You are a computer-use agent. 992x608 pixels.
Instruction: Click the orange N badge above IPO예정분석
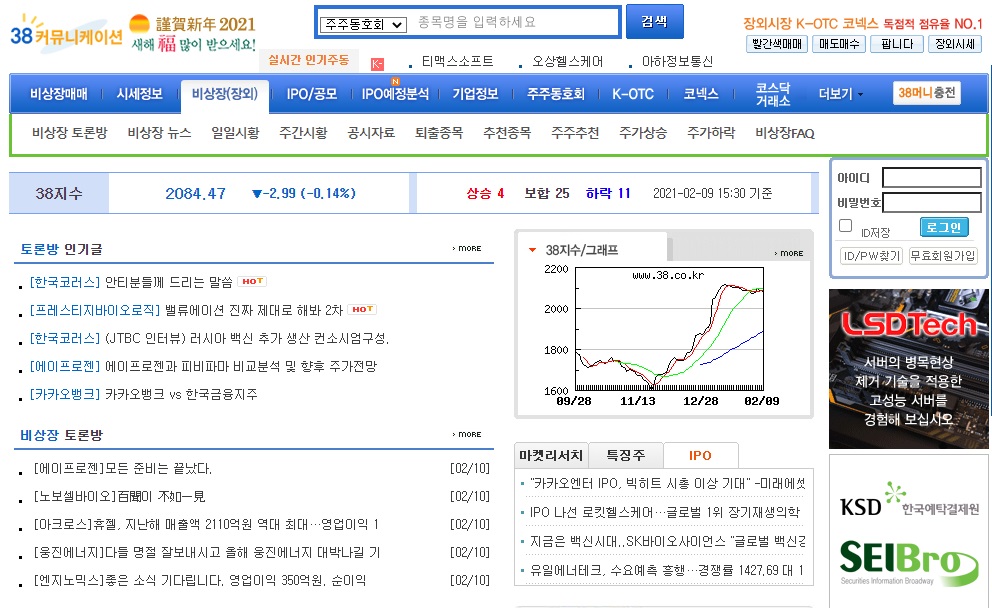pyautogui.click(x=395, y=81)
